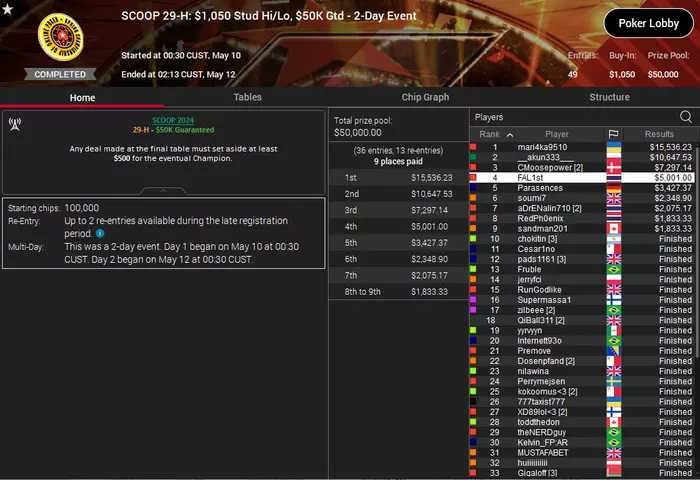Click the players list scrollbar

697,252
